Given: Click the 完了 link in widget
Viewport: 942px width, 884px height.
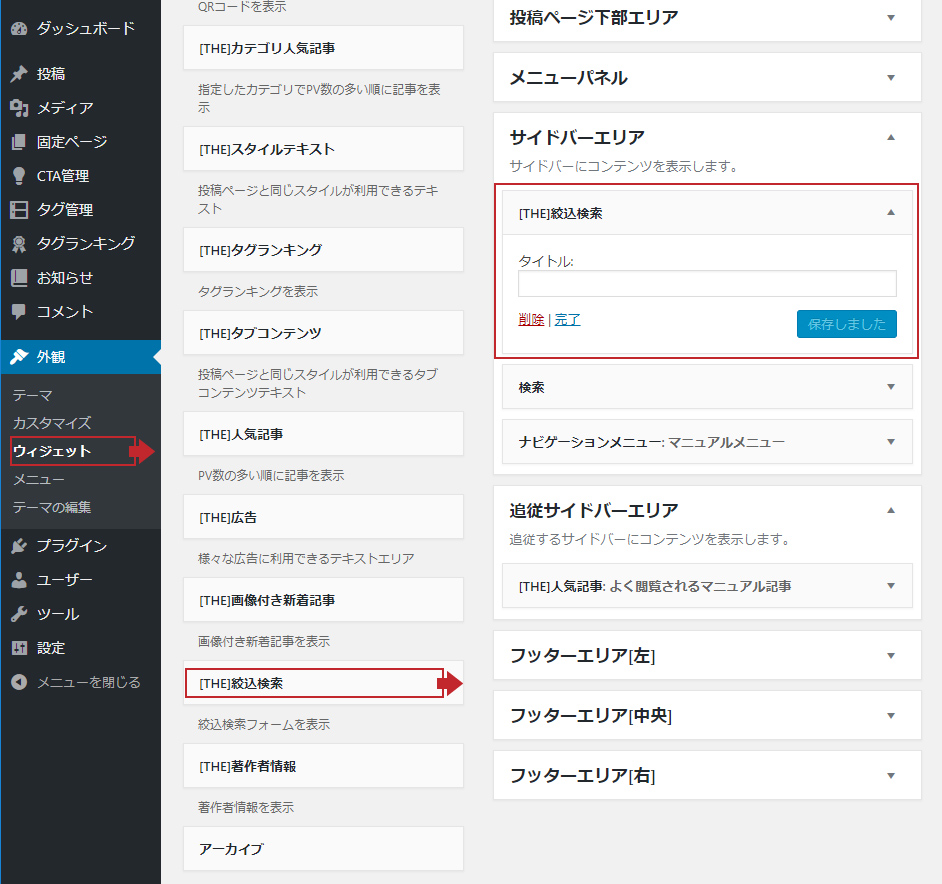Looking at the screenshot, I should (x=568, y=320).
